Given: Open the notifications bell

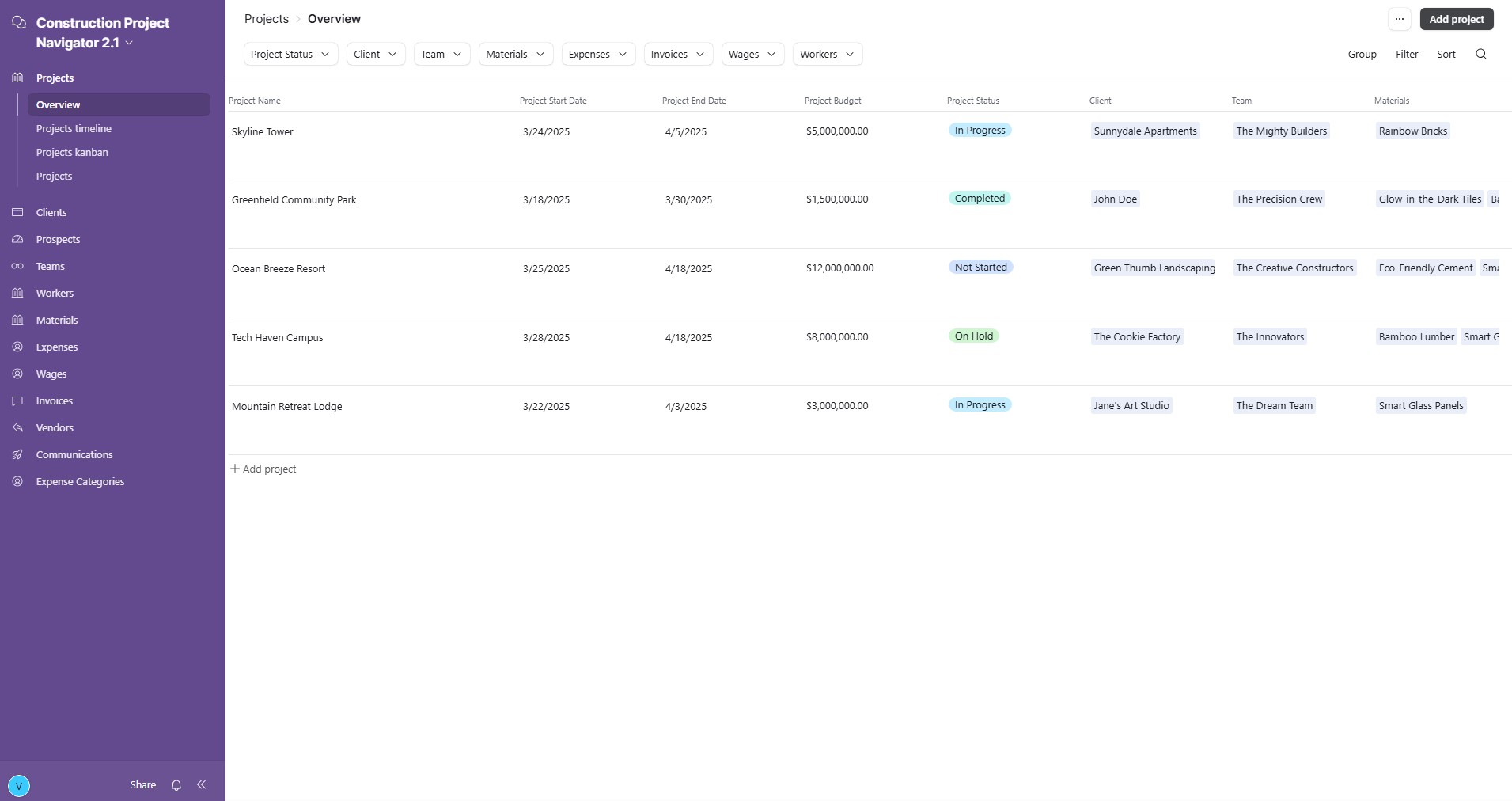Looking at the screenshot, I should pyautogui.click(x=176, y=785).
